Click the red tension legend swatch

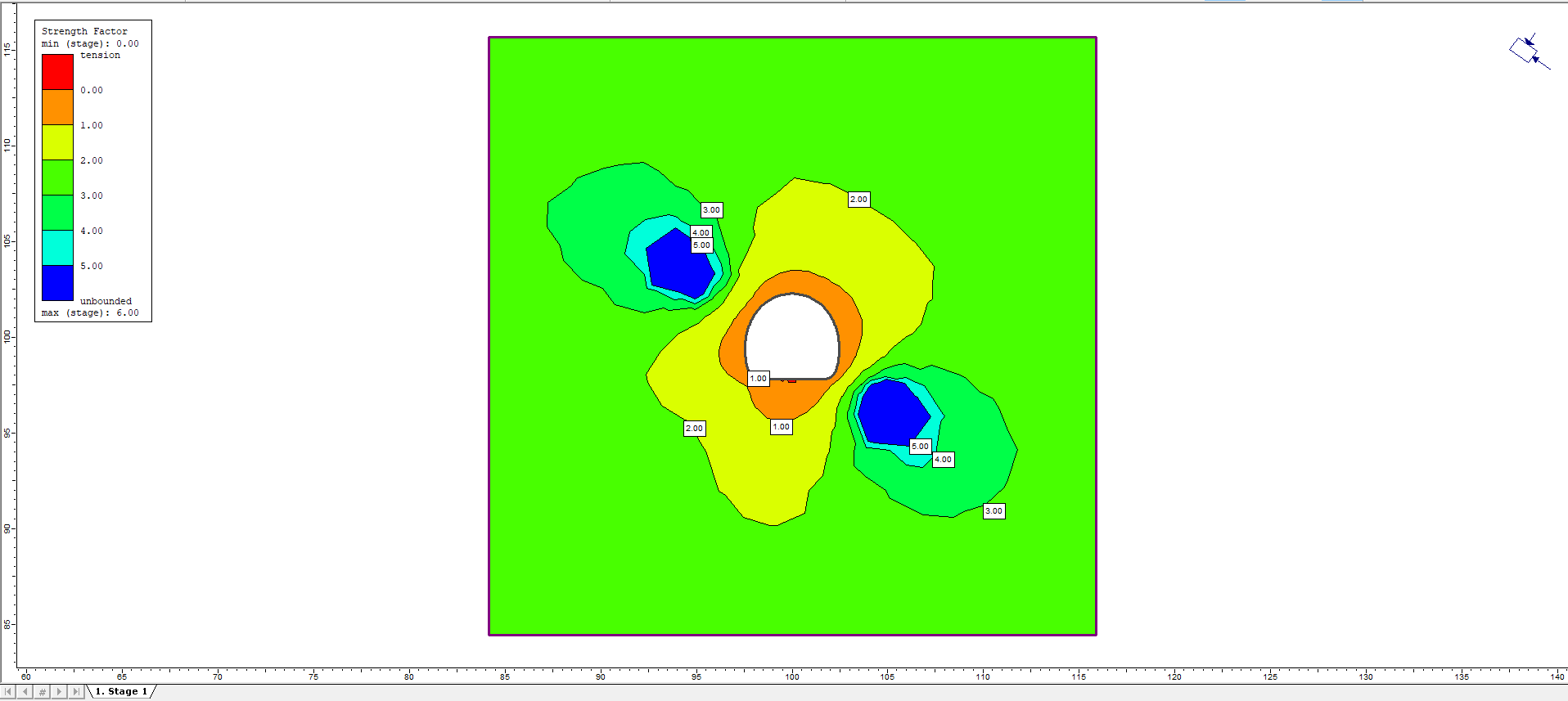click(57, 72)
